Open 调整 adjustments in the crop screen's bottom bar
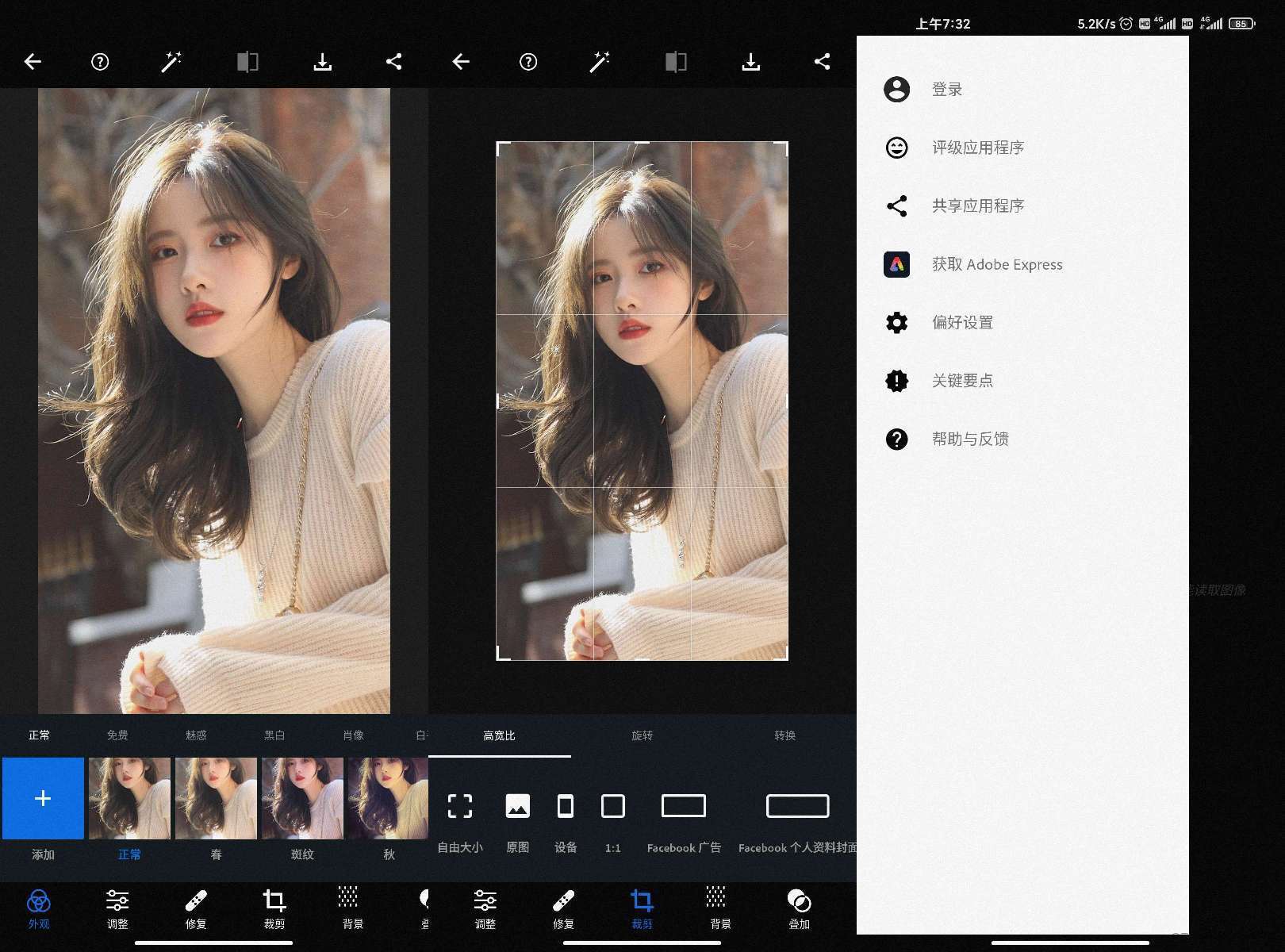1285x952 pixels. point(485,909)
